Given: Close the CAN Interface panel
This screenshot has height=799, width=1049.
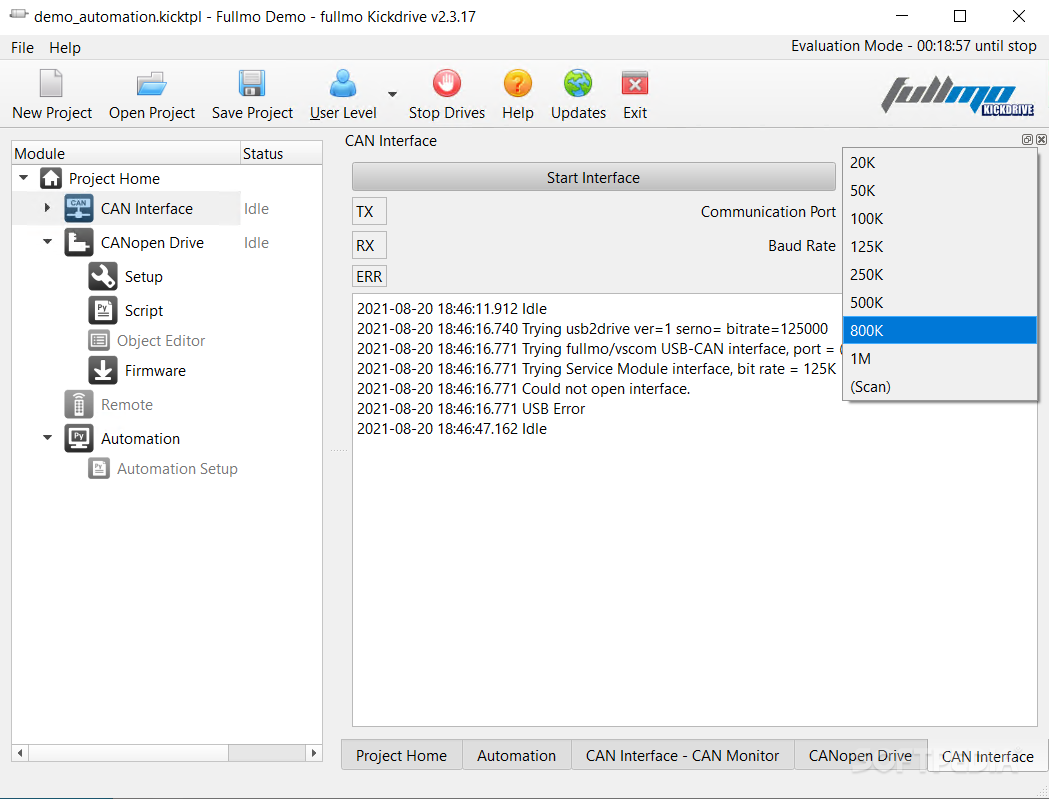Looking at the screenshot, I should (x=1041, y=139).
